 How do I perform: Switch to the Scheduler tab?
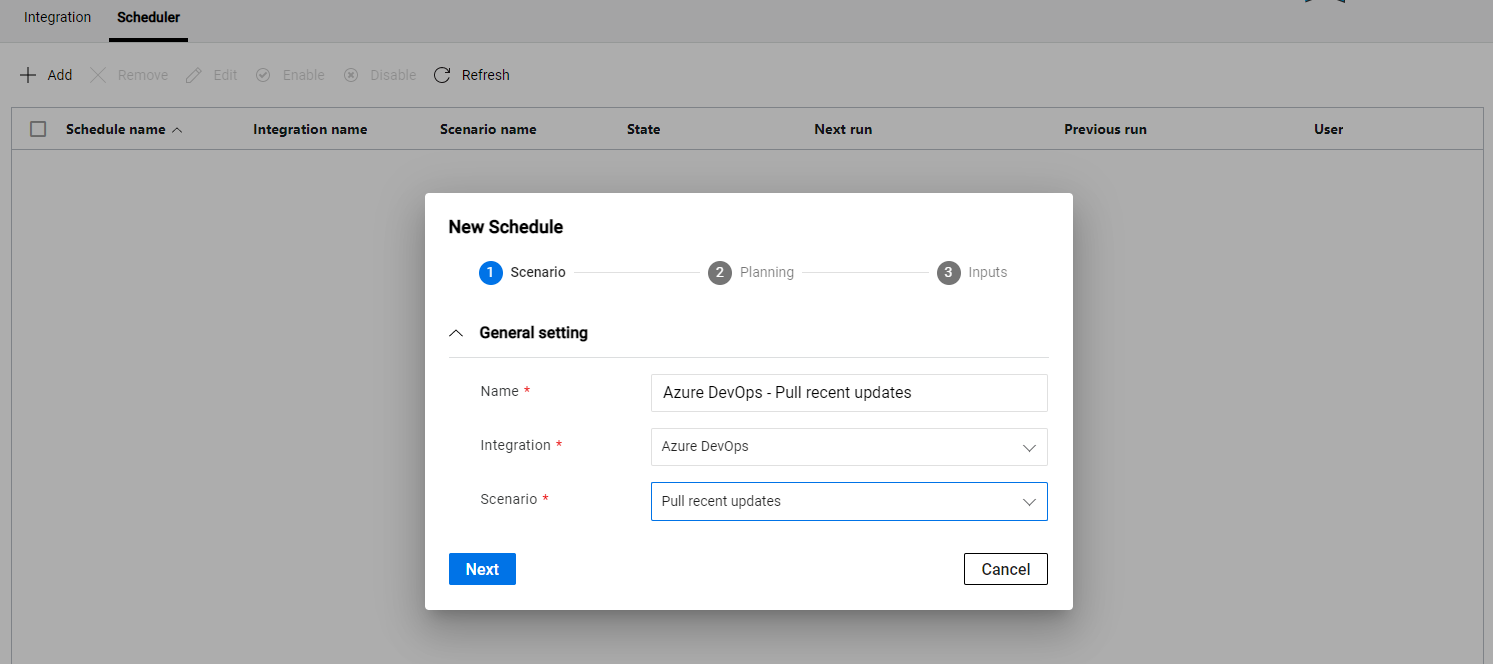(x=148, y=17)
